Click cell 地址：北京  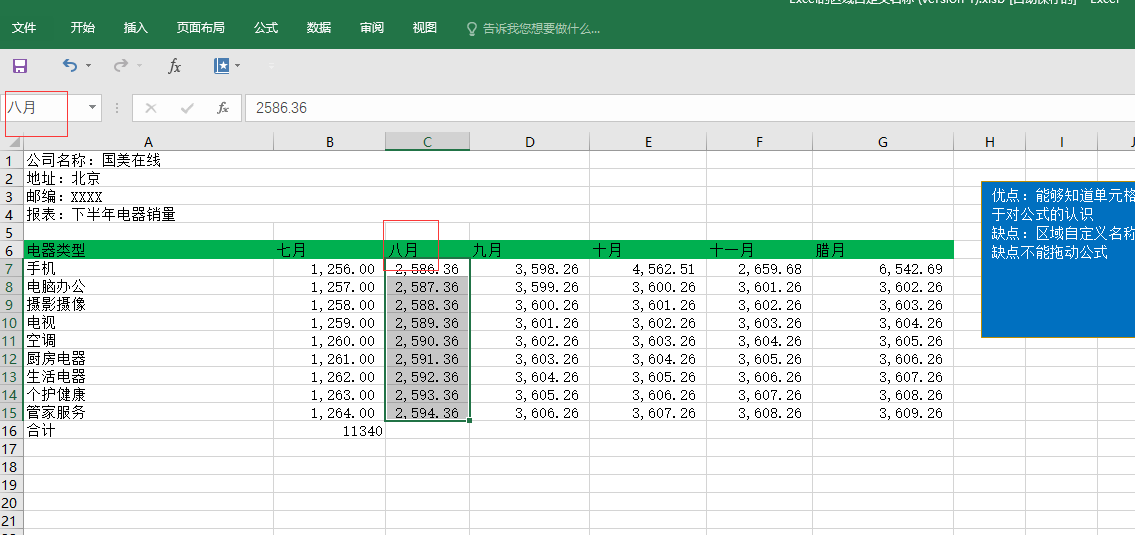tap(148, 178)
